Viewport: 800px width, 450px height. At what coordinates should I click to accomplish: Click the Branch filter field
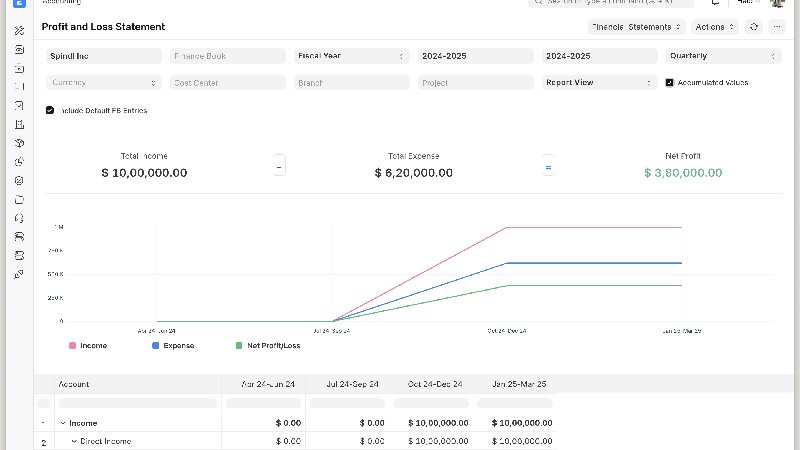pyautogui.click(x=352, y=83)
